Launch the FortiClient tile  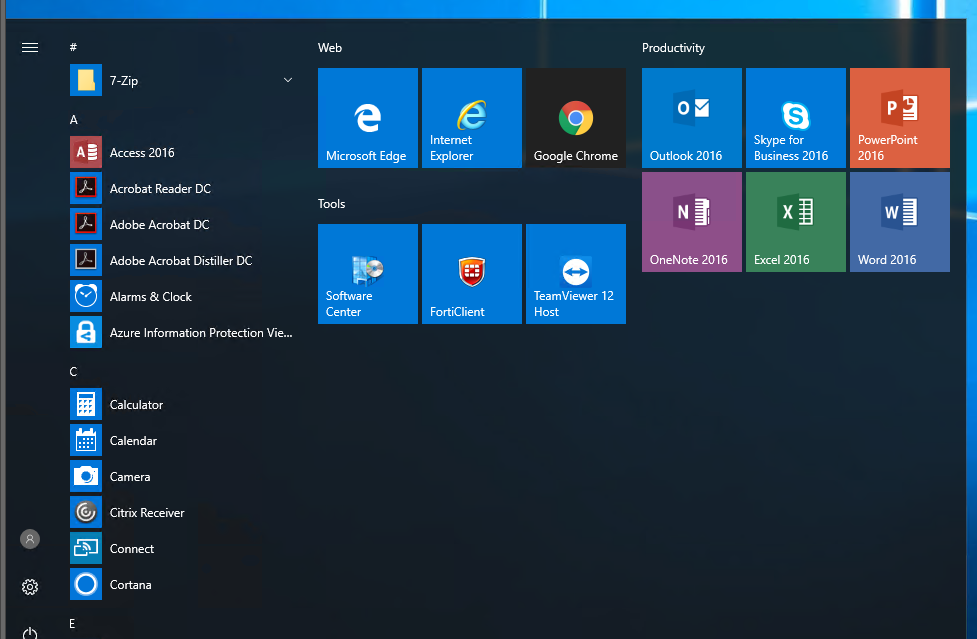coord(471,274)
